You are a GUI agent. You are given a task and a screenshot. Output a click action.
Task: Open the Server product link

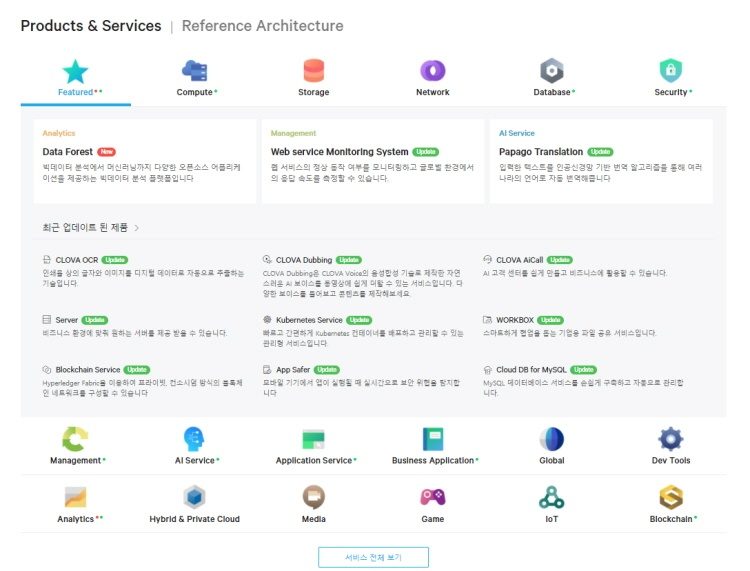66,319
